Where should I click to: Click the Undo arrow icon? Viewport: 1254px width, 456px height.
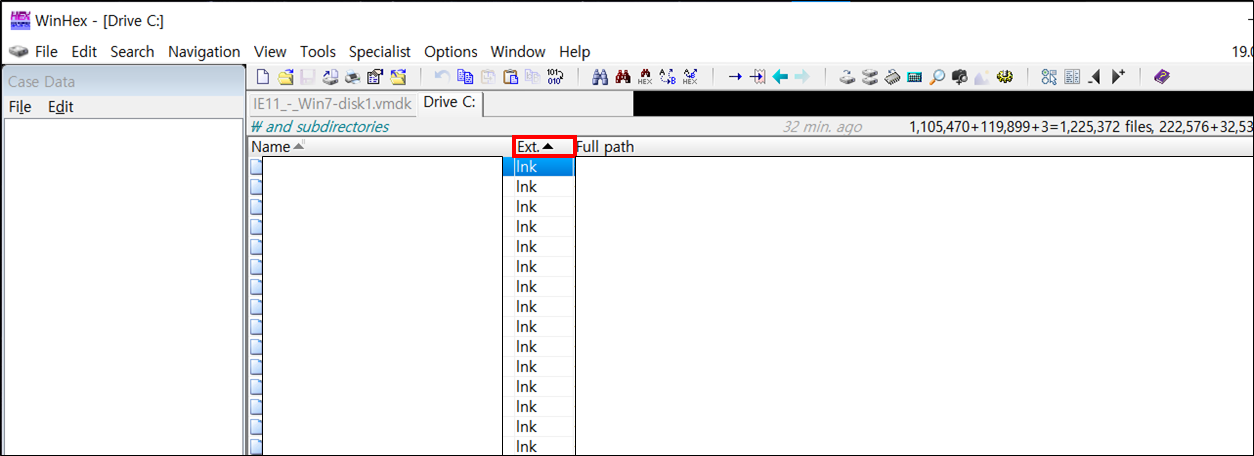[442, 76]
